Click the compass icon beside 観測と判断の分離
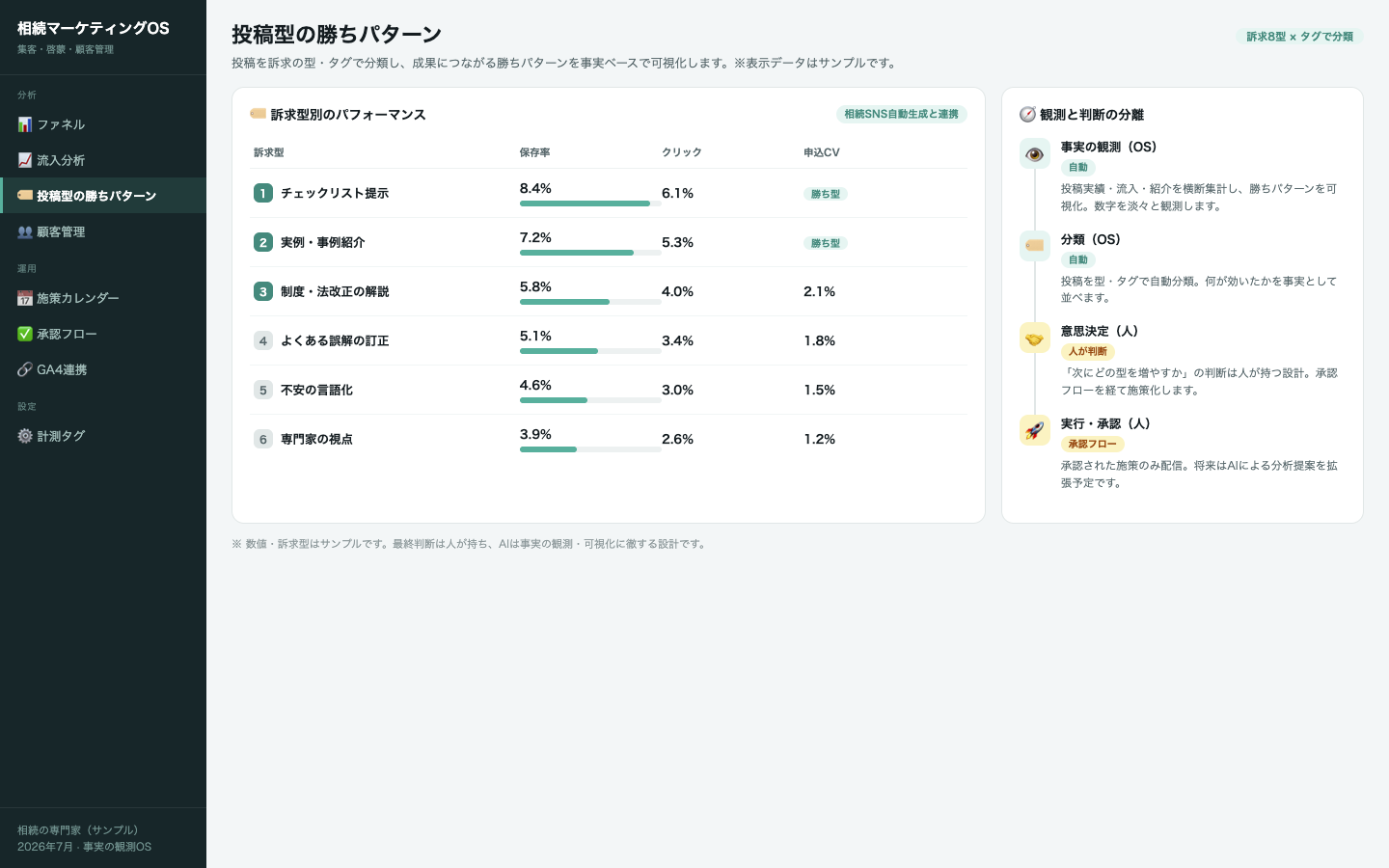 [1027, 114]
